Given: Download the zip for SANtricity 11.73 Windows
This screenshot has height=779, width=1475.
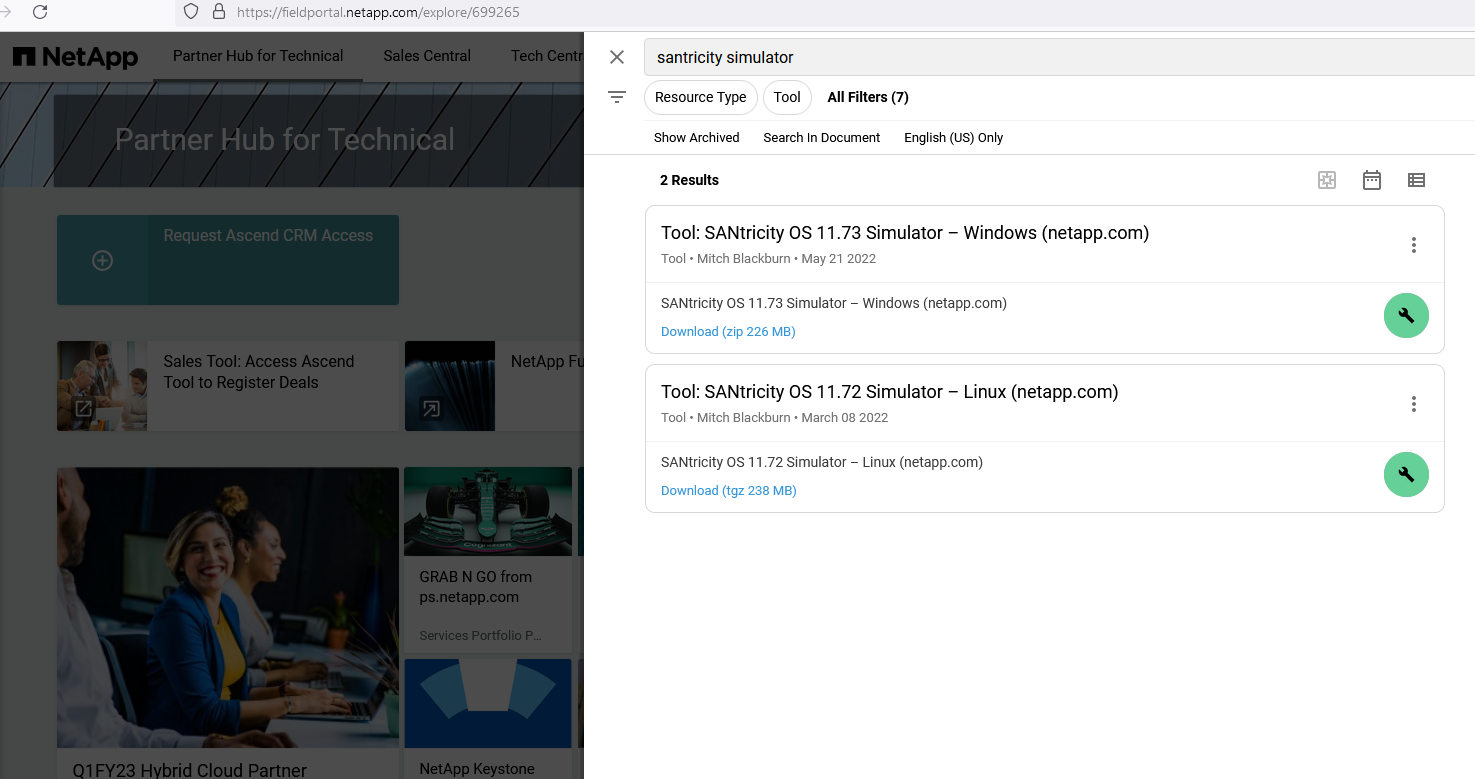Looking at the screenshot, I should (728, 331).
